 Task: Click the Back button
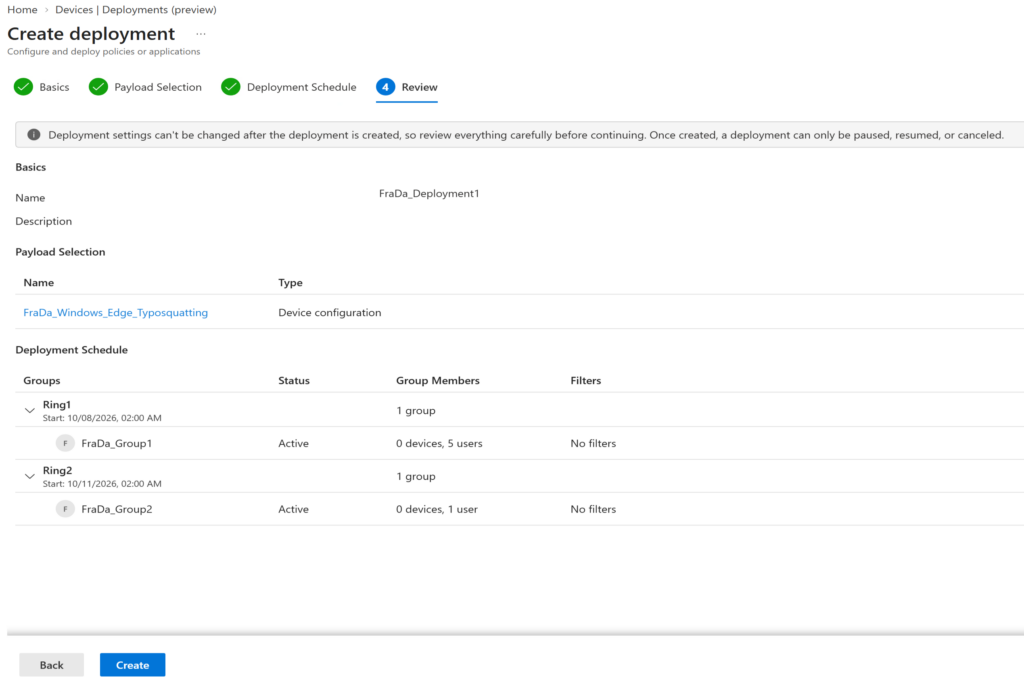pyautogui.click(x=52, y=665)
